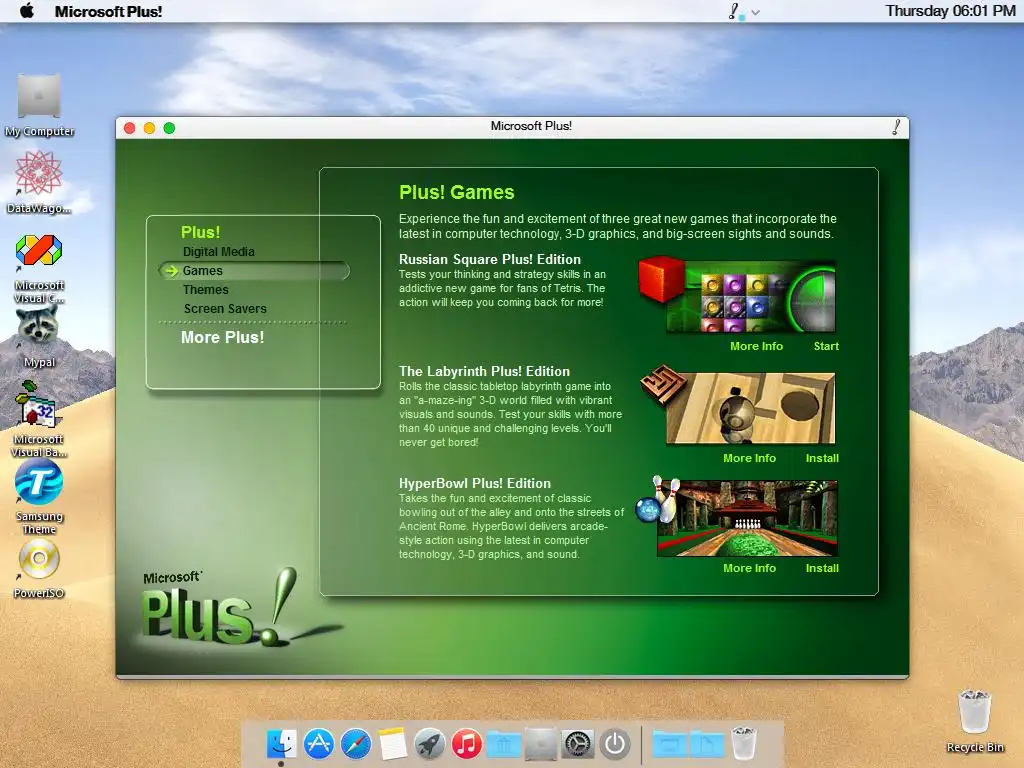Click the exclamation icon in window title bar

[897, 127]
